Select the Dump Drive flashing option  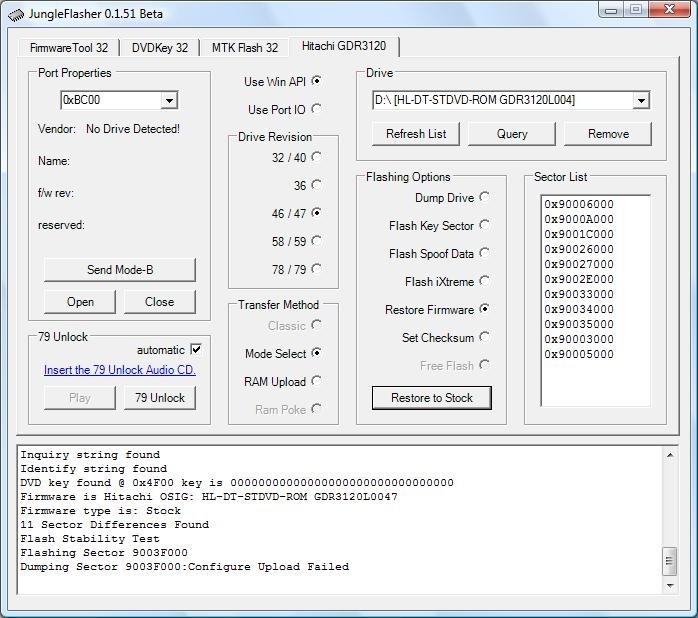click(485, 197)
